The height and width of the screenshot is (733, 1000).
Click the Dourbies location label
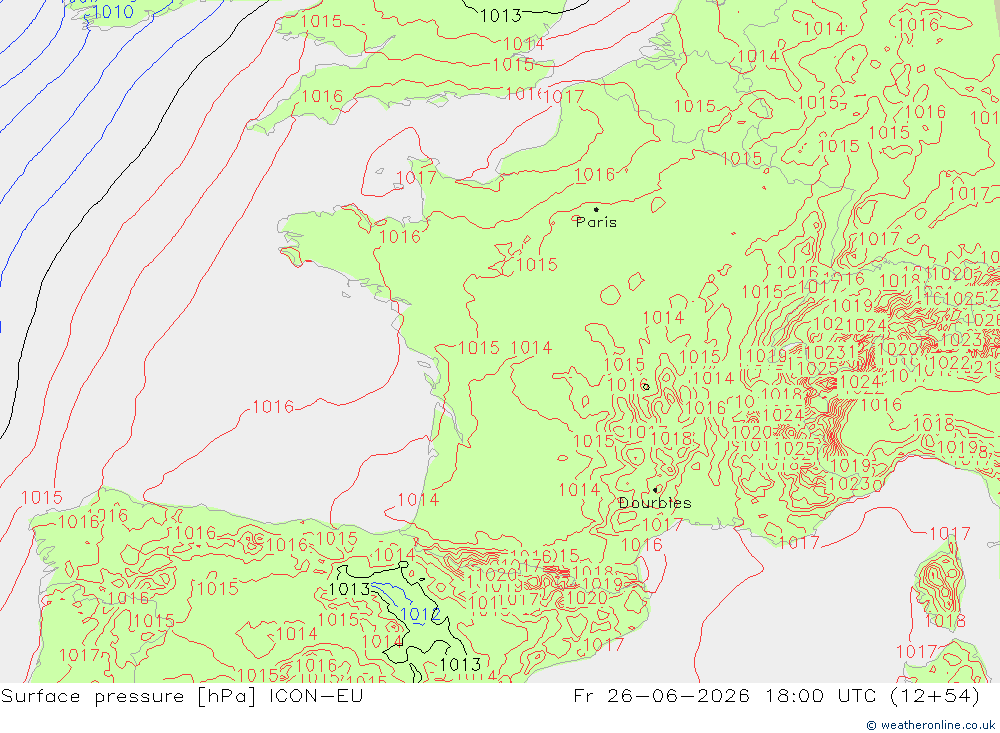coord(654,503)
